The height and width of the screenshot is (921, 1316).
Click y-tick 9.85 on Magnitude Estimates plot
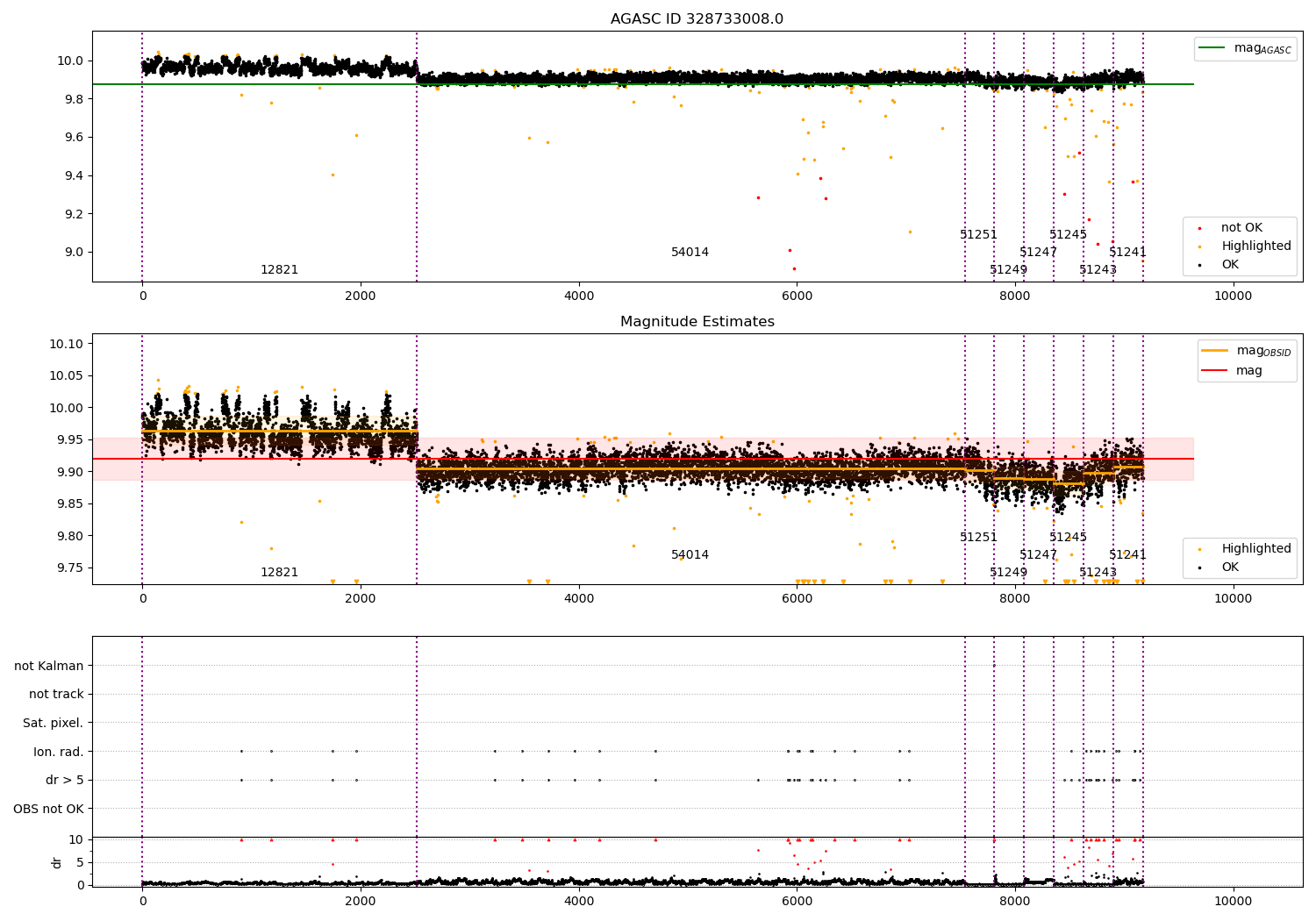tap(70, 504)
